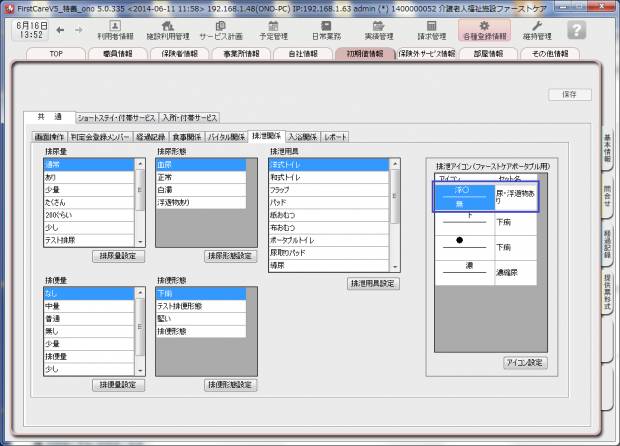Open アイコン設定 button

[x=525, y=362]
